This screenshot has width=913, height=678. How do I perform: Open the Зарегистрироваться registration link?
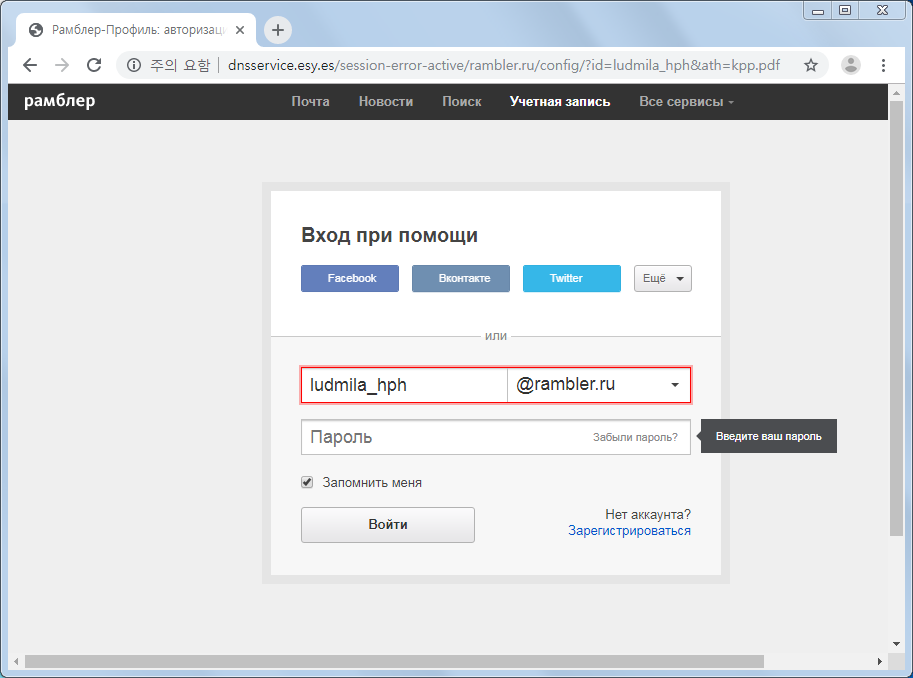629,531
